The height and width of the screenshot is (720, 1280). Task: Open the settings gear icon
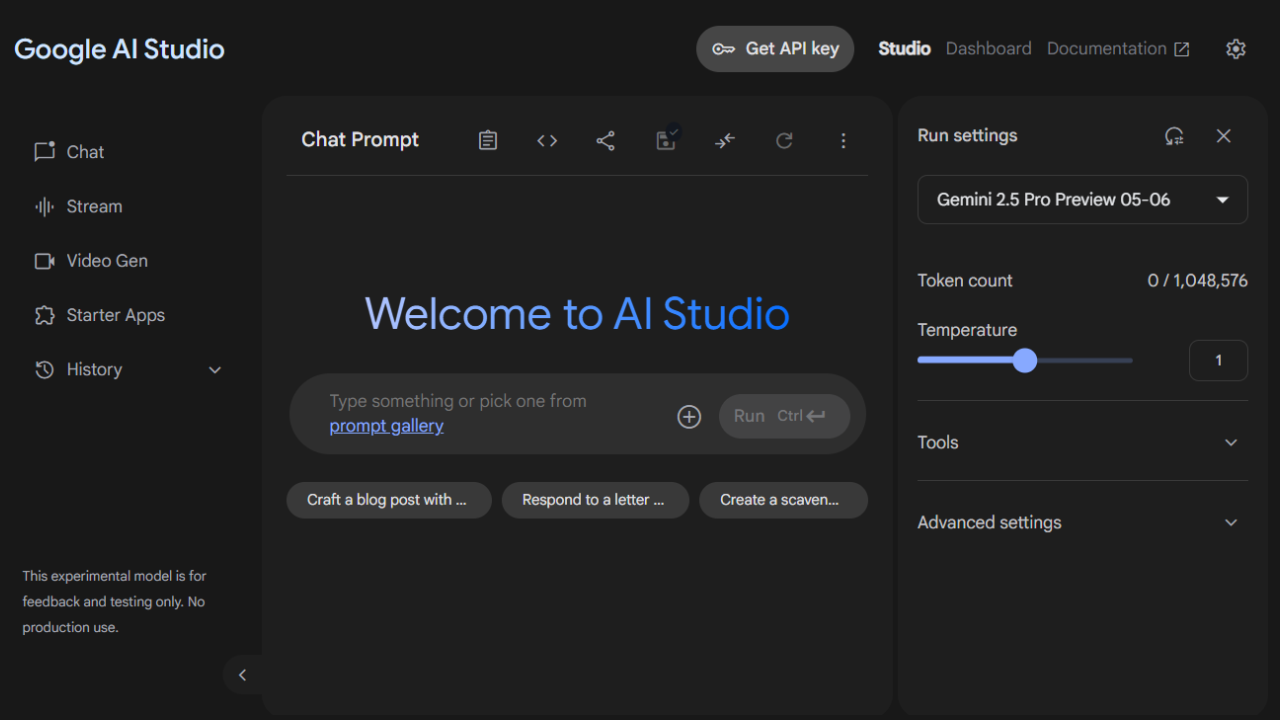[1236, 49]
